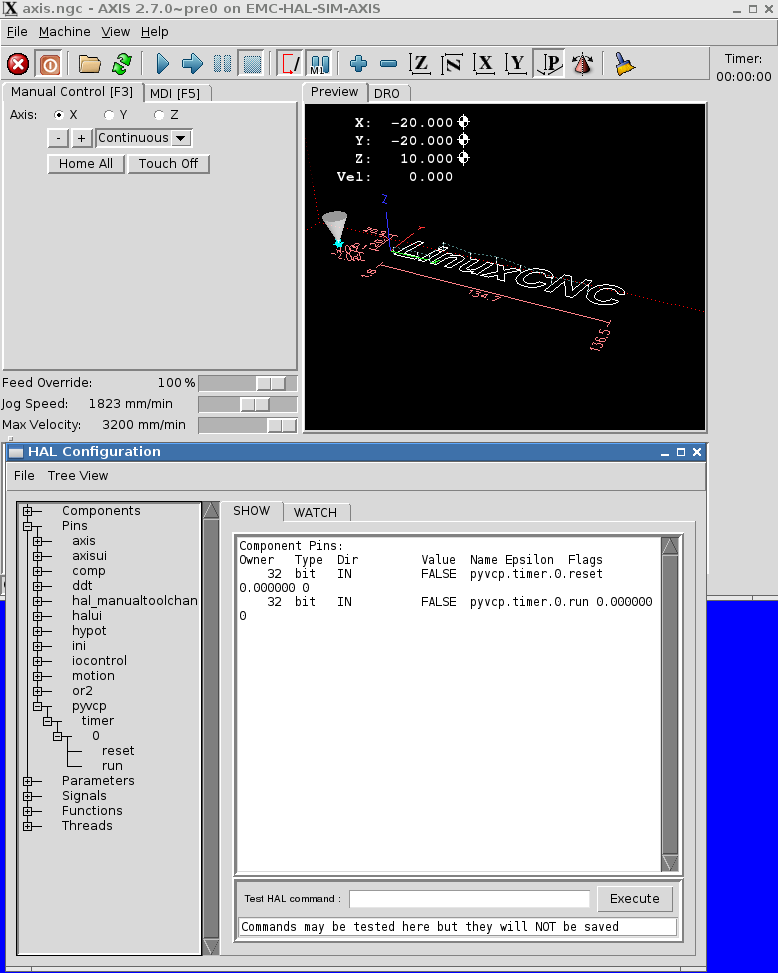
Task: Reload the current file with green arrows
Action: coord(122,64)
